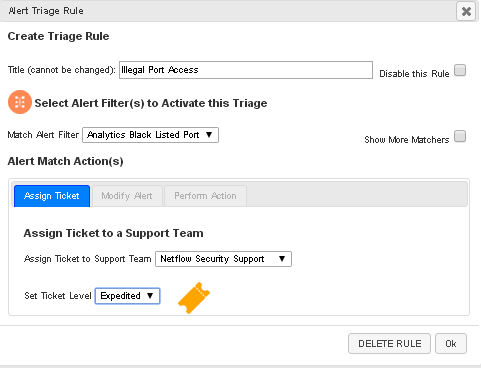Switch to the Modify Alert tab
This screenshot has height=368, width=481.
point(127,196)
